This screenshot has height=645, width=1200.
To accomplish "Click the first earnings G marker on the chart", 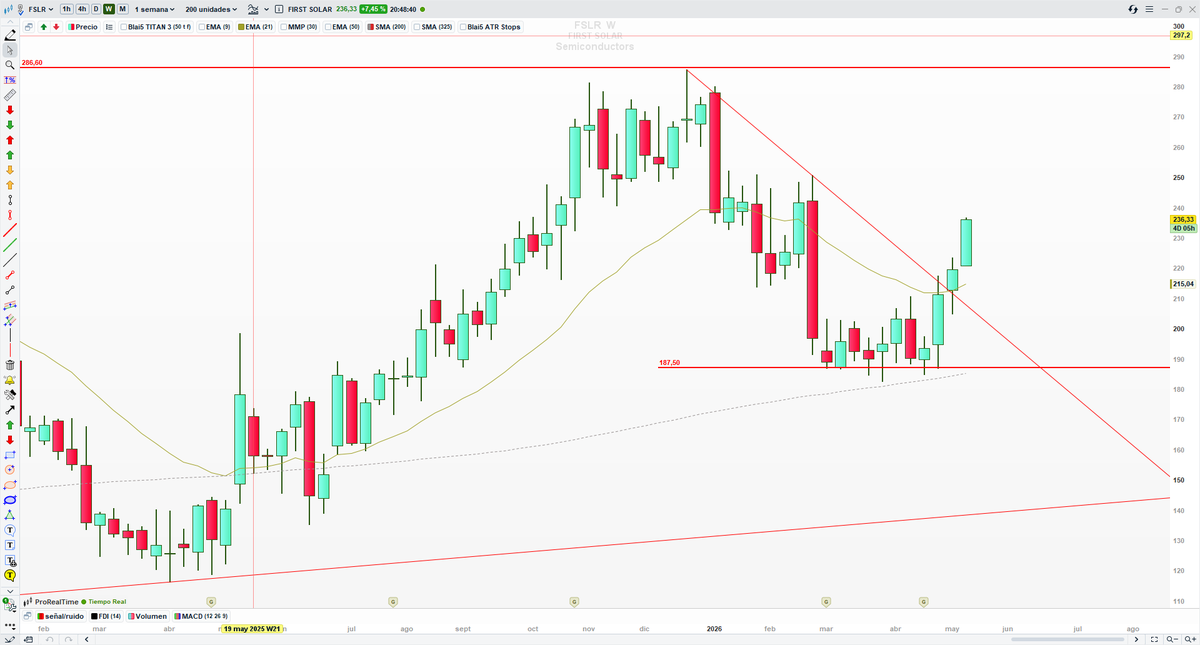I will coord(211,601).
